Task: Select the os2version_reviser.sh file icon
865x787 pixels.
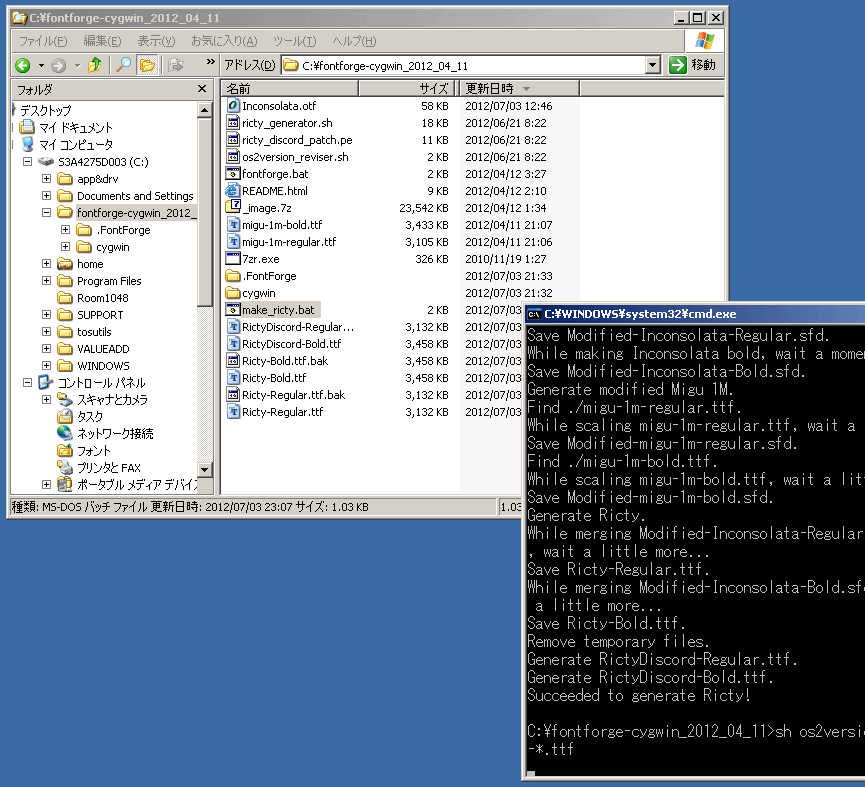Action: coord(233,157)
